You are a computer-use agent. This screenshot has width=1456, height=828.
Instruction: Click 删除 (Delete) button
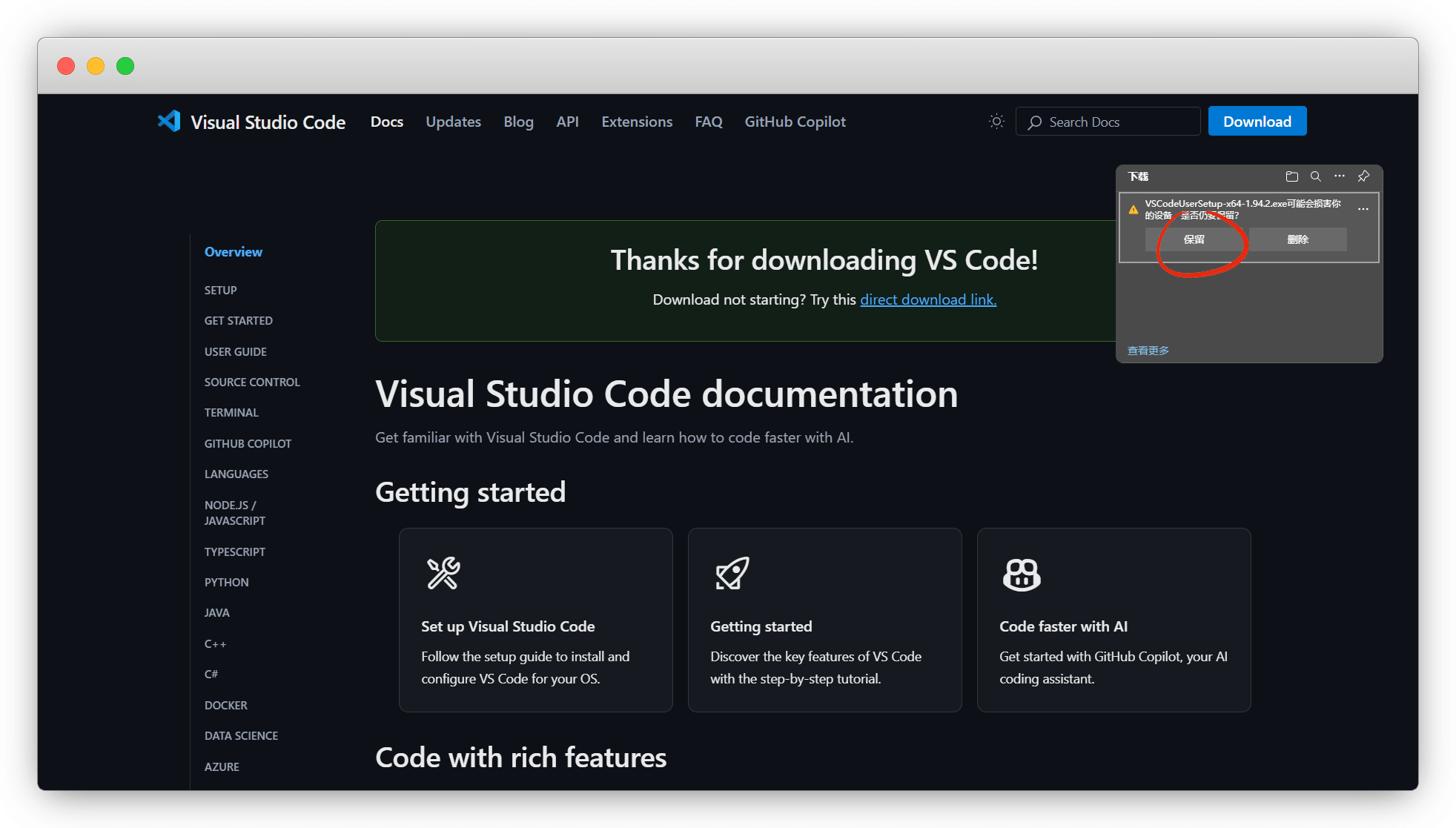click(x=1297, y=239)
